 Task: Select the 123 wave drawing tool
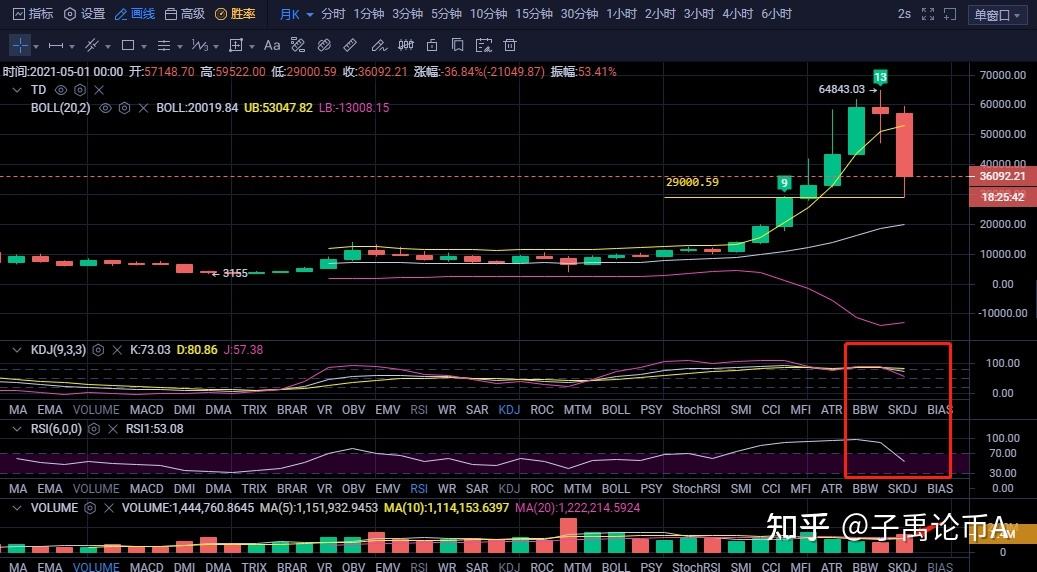tap(200, 46)
